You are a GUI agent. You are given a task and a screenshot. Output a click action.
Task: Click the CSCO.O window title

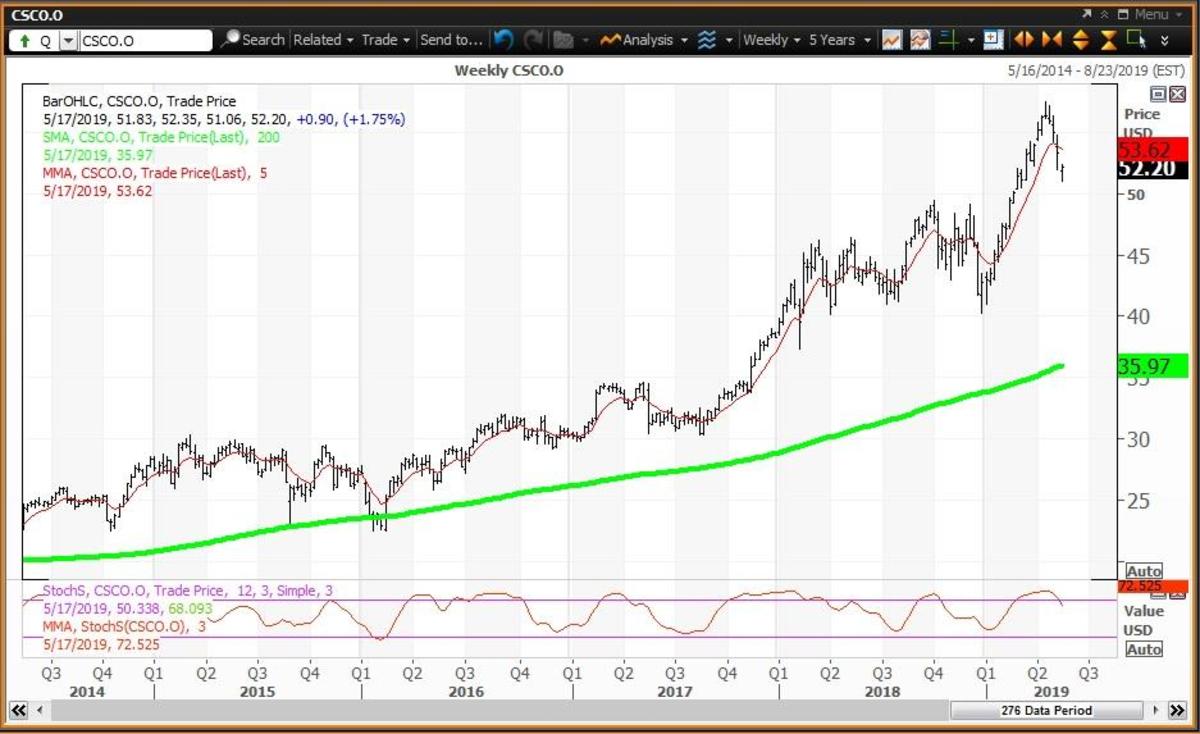pyautogui.click(x=37, y=14)
